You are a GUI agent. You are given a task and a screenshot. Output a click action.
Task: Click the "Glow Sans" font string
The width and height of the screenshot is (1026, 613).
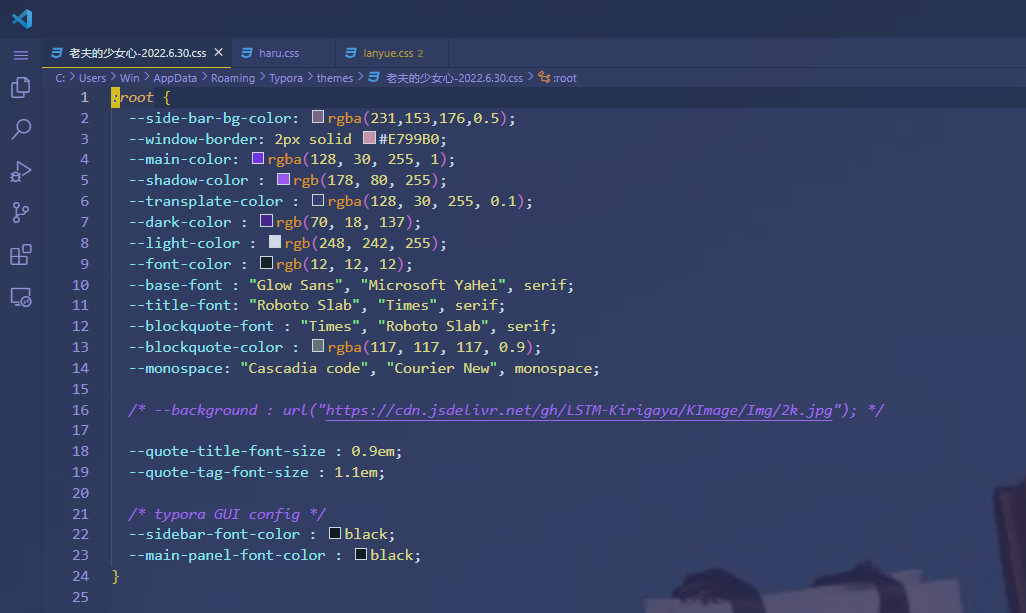pos(295,285)
